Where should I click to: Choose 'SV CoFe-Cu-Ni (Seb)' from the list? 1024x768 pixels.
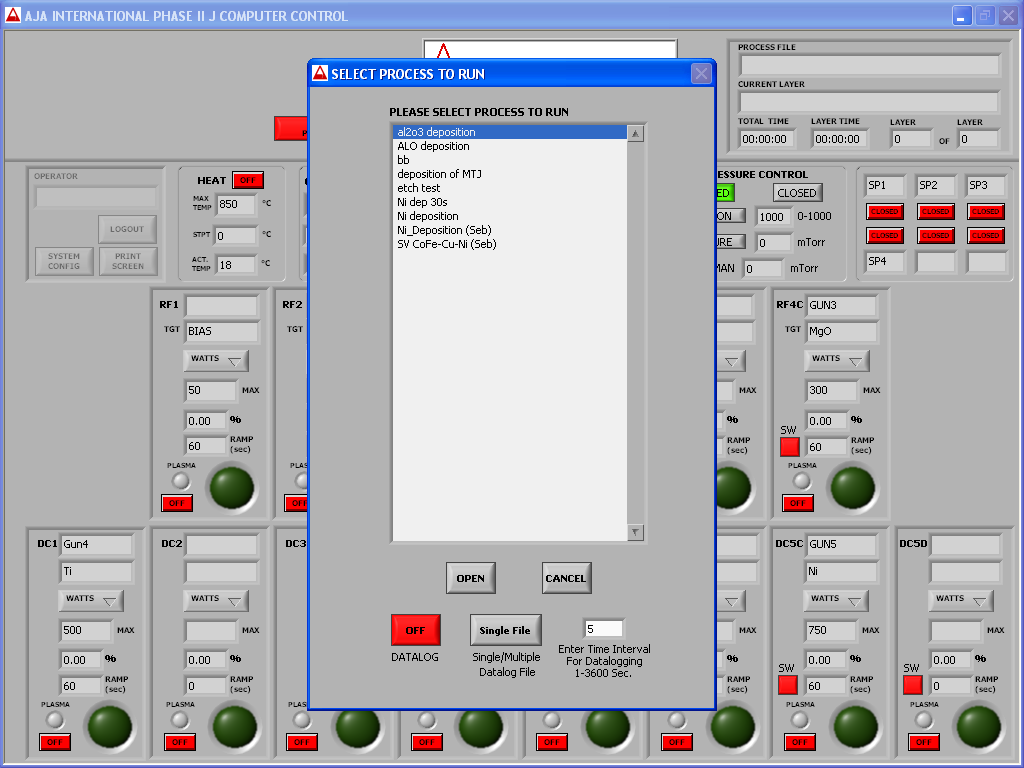point(446,244)
